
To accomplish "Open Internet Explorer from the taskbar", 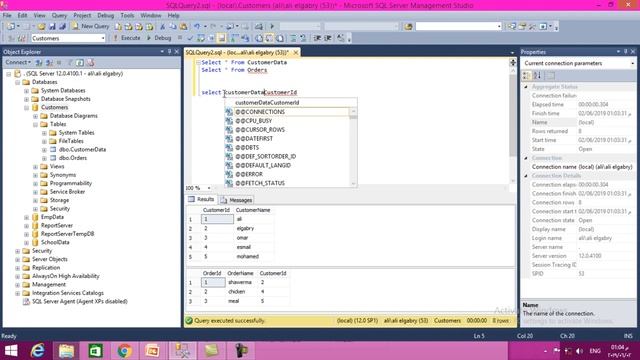I will click(38, 351).
